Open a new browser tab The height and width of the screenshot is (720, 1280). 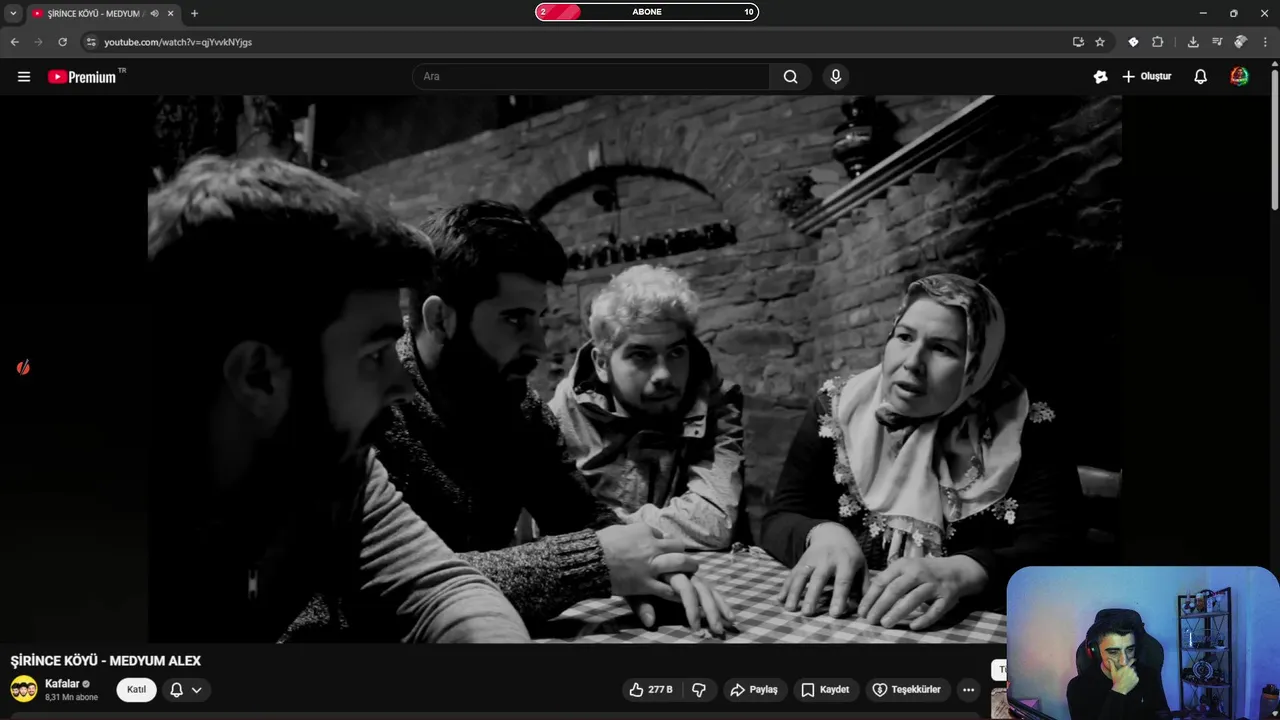coord(194,13)
